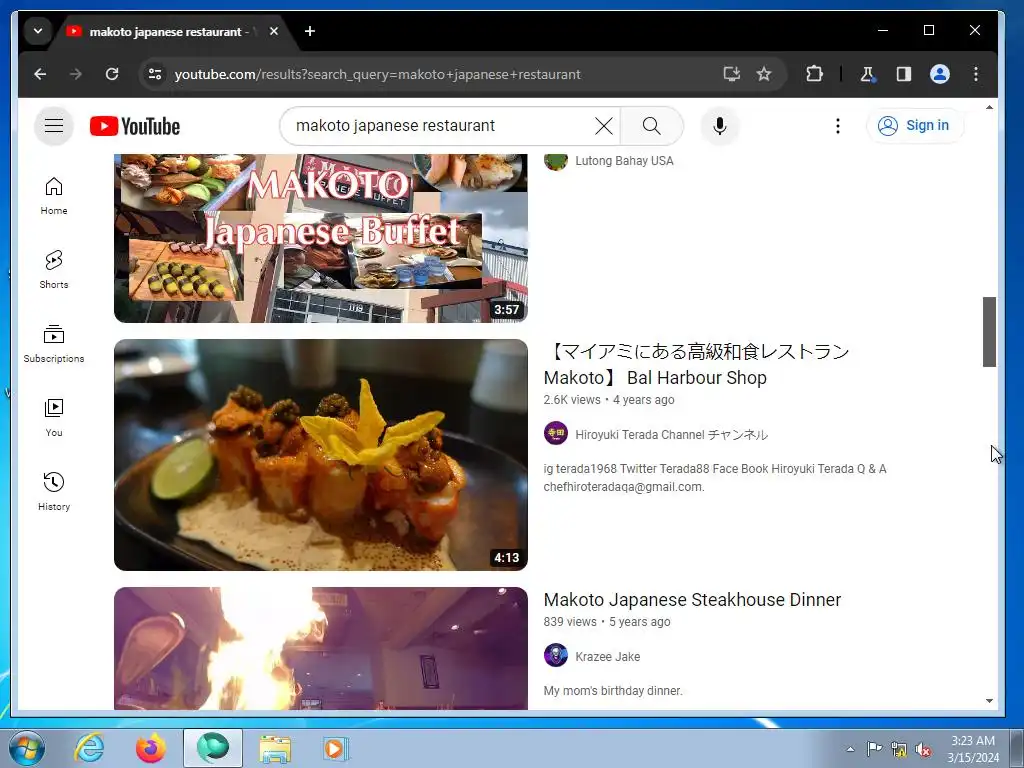
Task: Click the install app icon in address bar
Action: tap(731, 74)
